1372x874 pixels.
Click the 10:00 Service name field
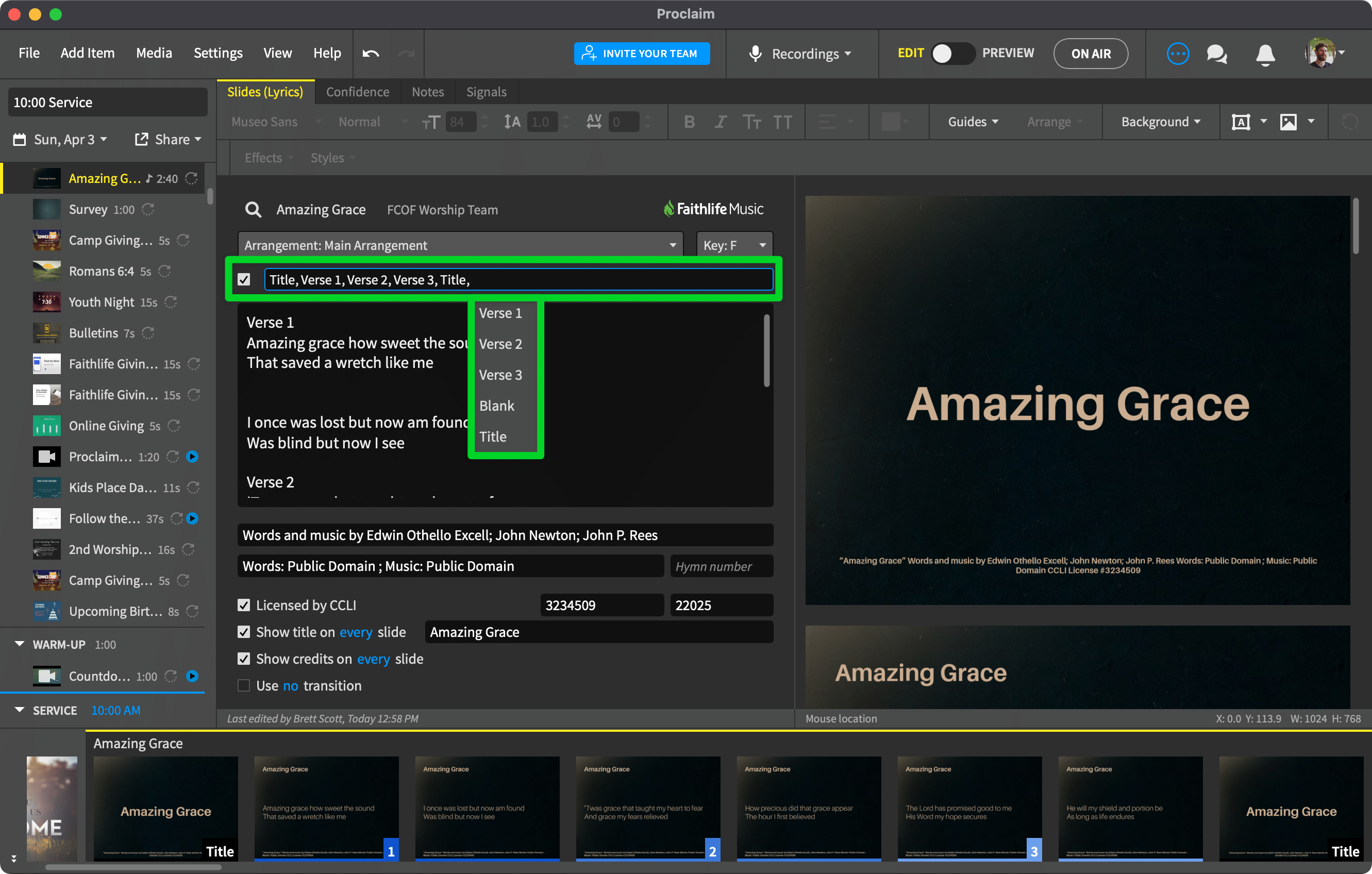(108, 102)
